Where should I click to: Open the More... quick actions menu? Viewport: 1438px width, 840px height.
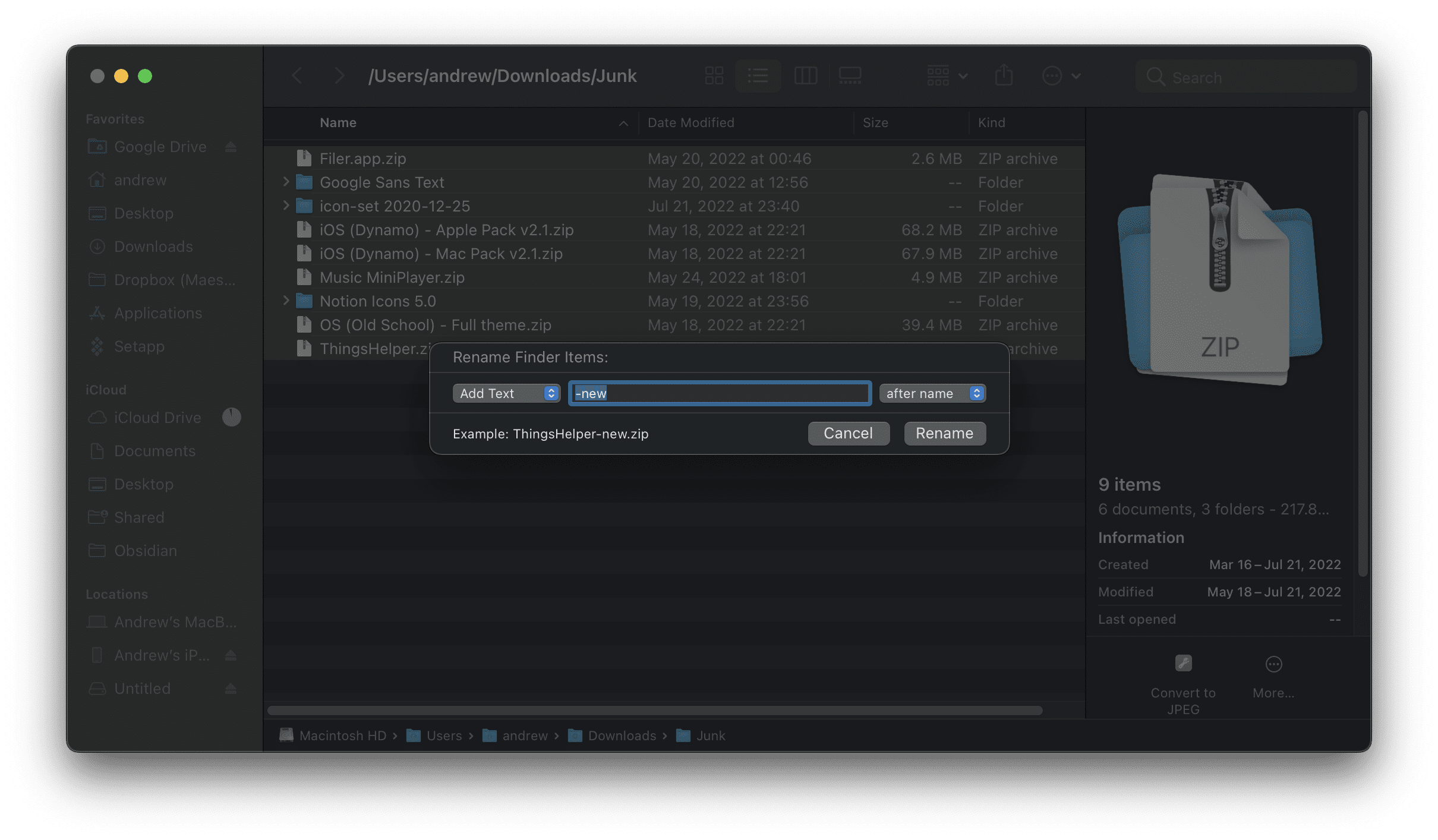pyautogui.click(x=1273, y=677)
